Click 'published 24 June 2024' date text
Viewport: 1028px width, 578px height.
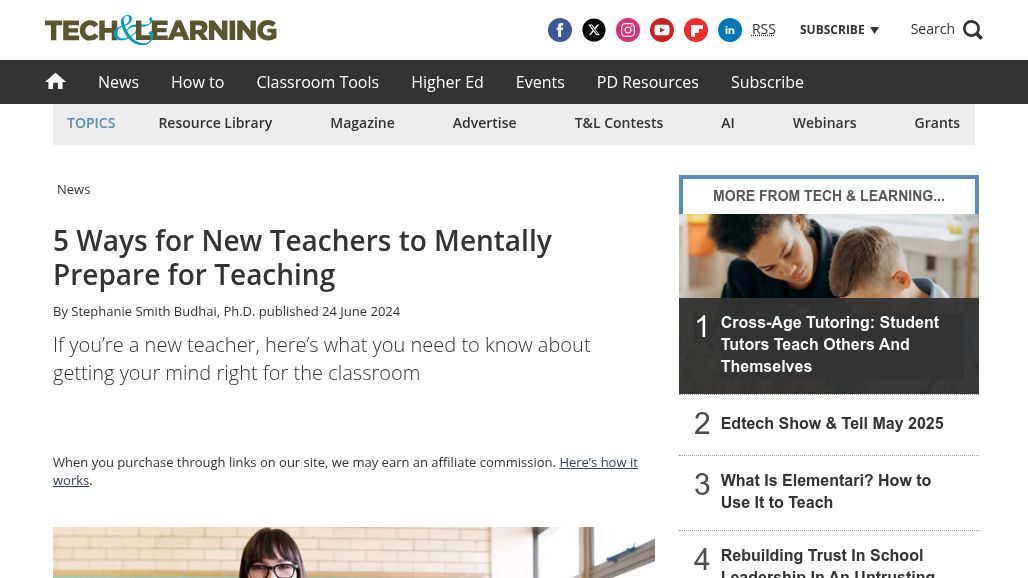[329, 311]
